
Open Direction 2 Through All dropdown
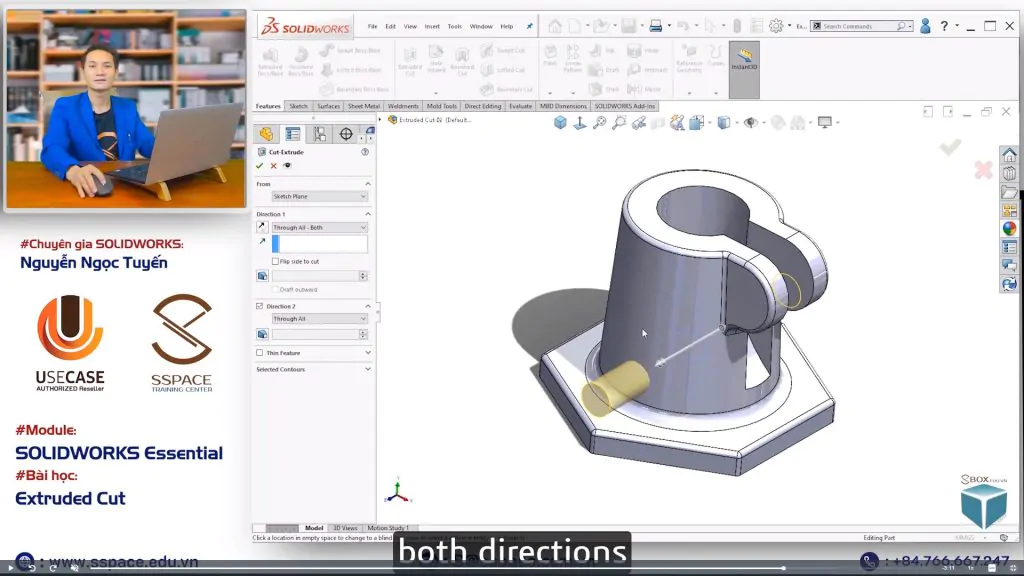pyautogui.click(x=319, y=319)
